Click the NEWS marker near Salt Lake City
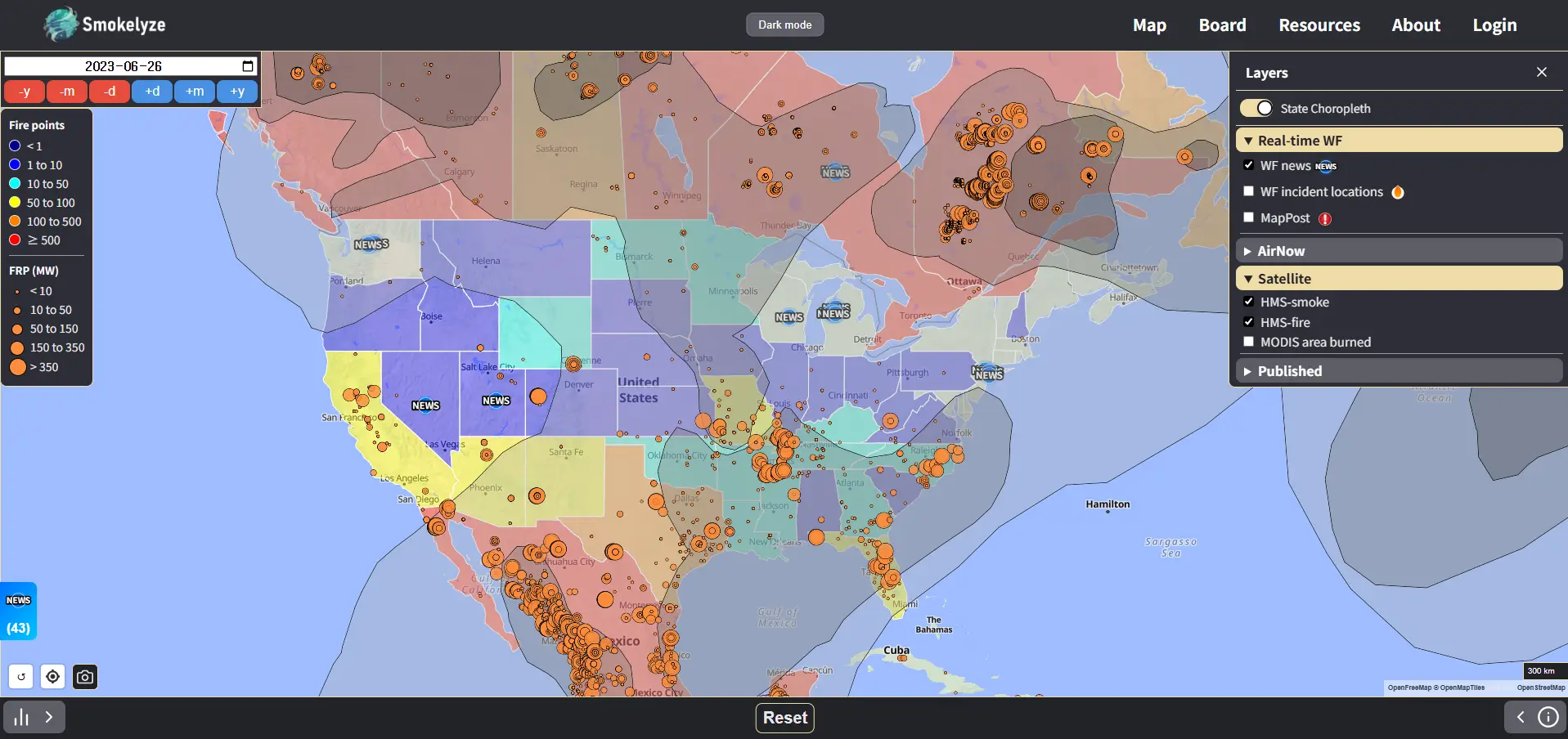Screen dimensions: 1568x739 point(496,401)
